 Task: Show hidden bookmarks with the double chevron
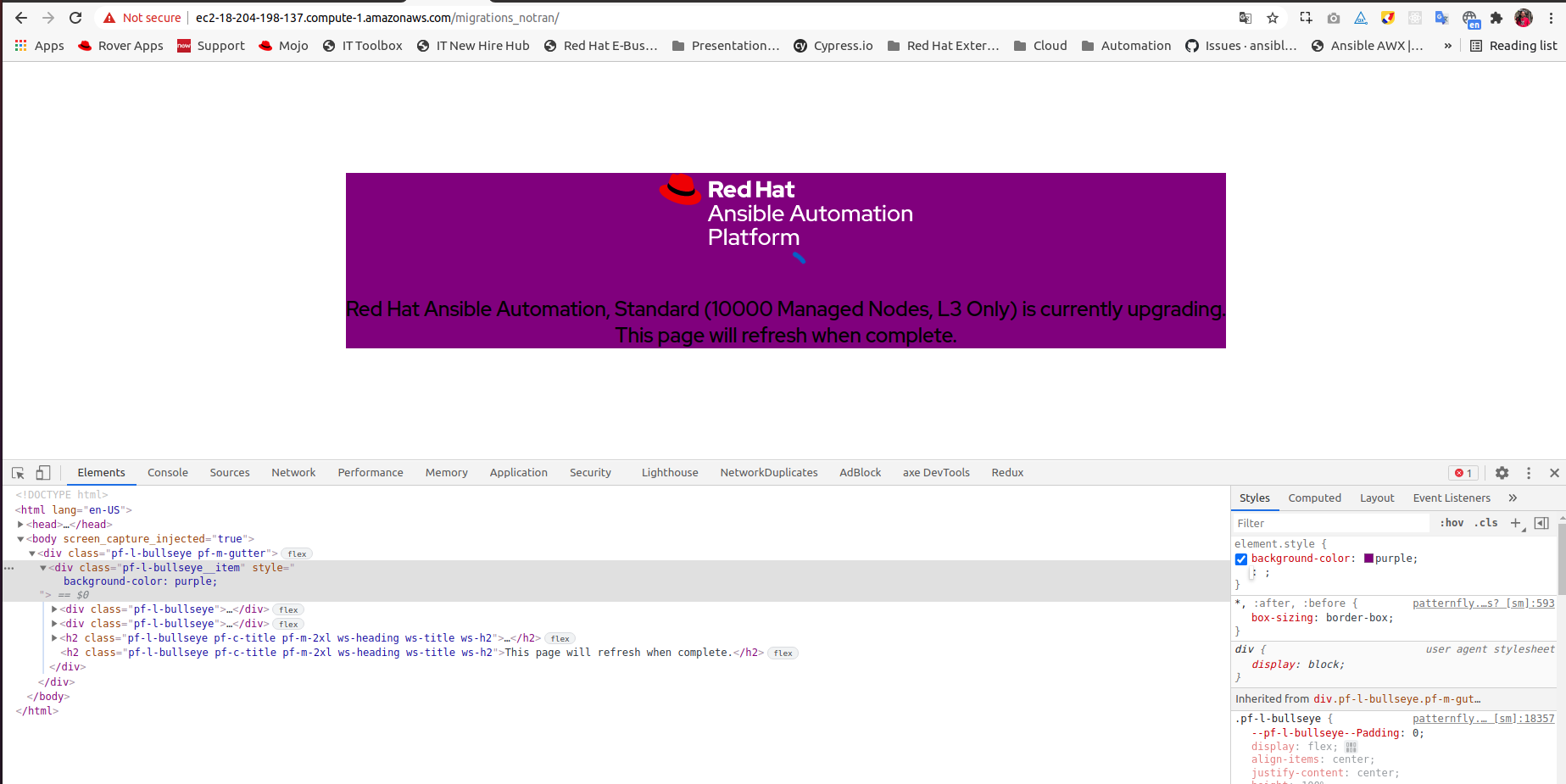coord(1447,46)
